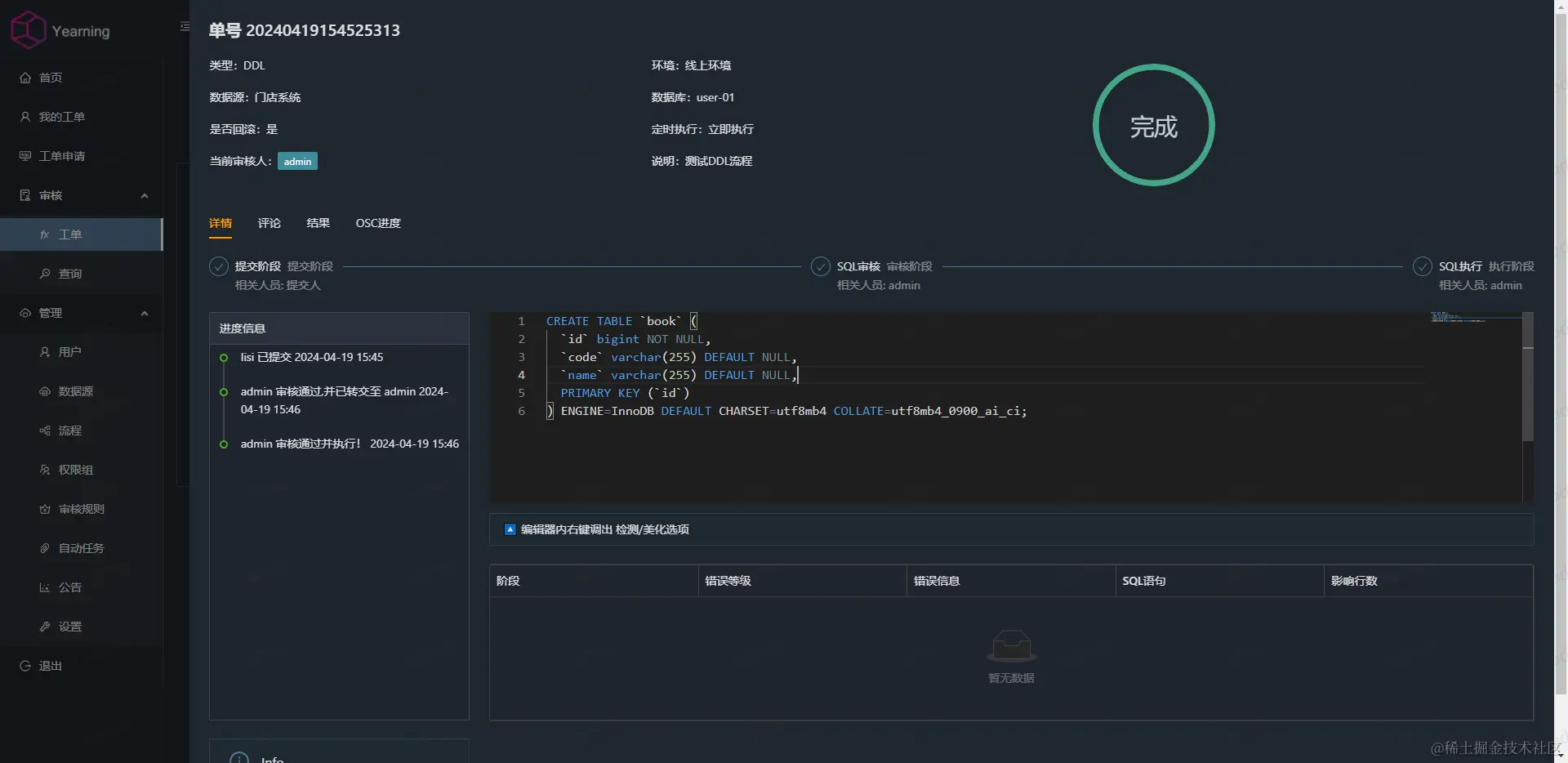Click the 完成 status circle

pyautogui.click(x=1154, y=125)
